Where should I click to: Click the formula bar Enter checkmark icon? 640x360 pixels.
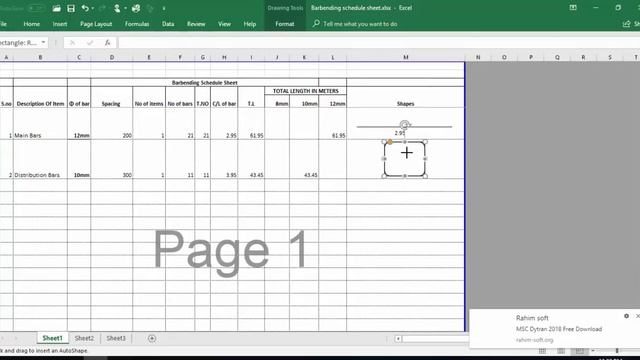tap(90, 42)
